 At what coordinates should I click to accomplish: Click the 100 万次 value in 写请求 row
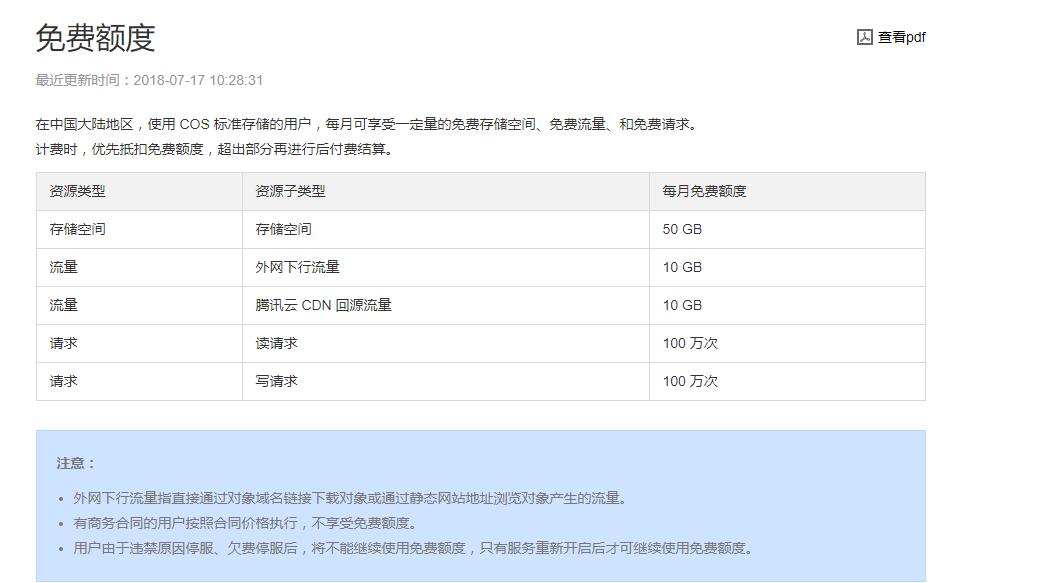tap(690, 381)
